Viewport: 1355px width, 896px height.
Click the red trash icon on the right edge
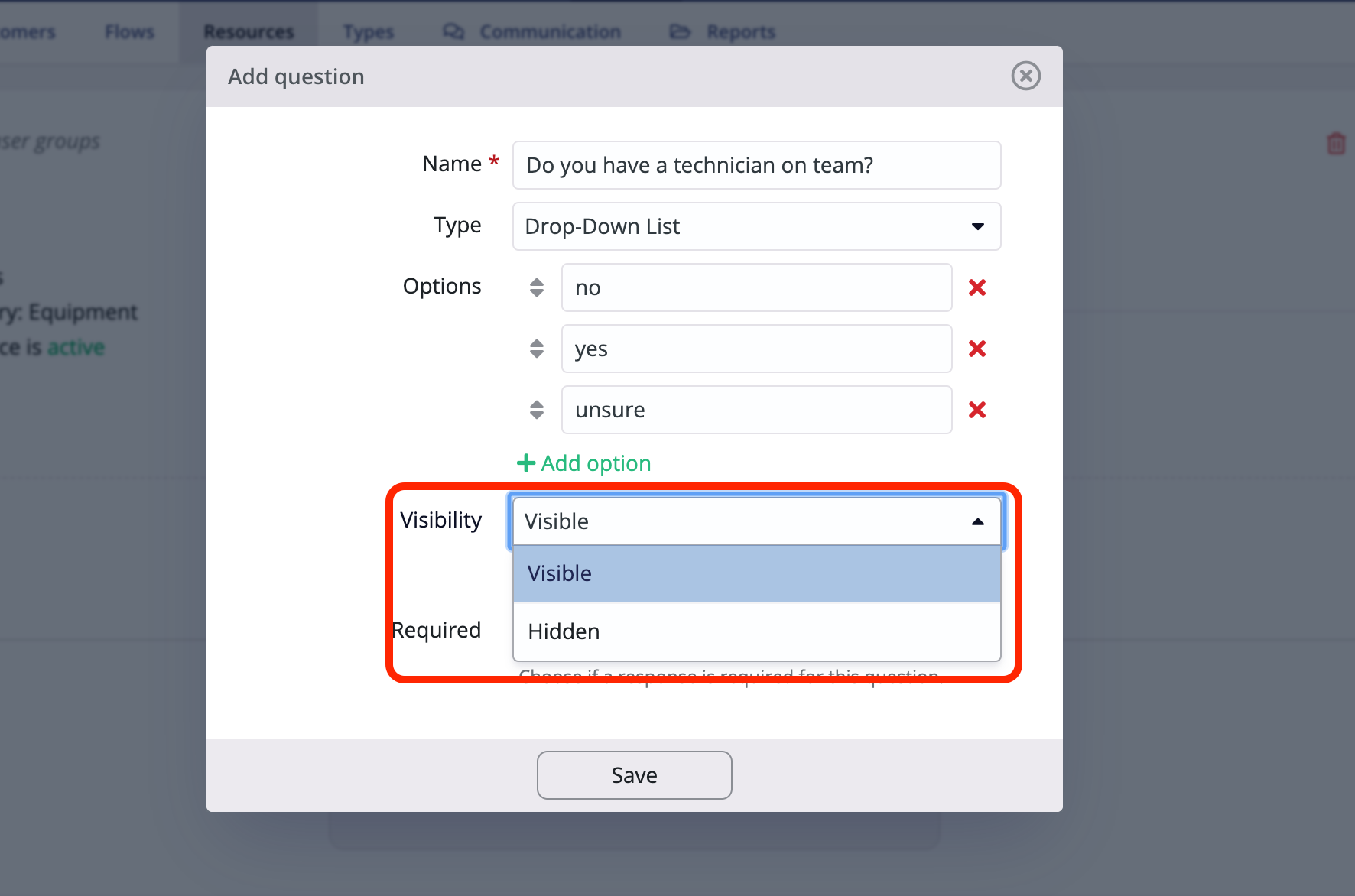[1336, 143]
